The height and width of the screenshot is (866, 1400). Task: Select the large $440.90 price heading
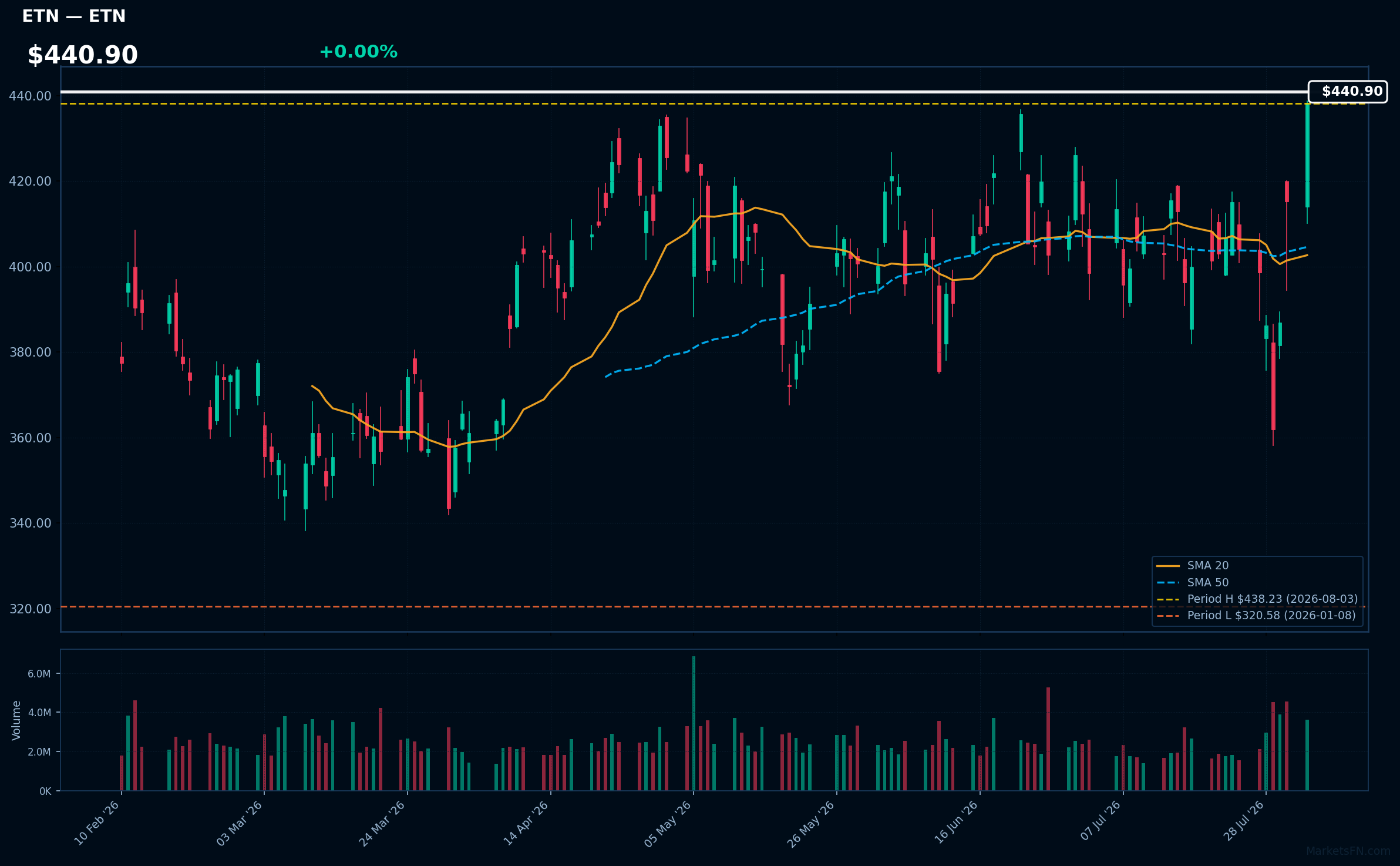point(83,55)
